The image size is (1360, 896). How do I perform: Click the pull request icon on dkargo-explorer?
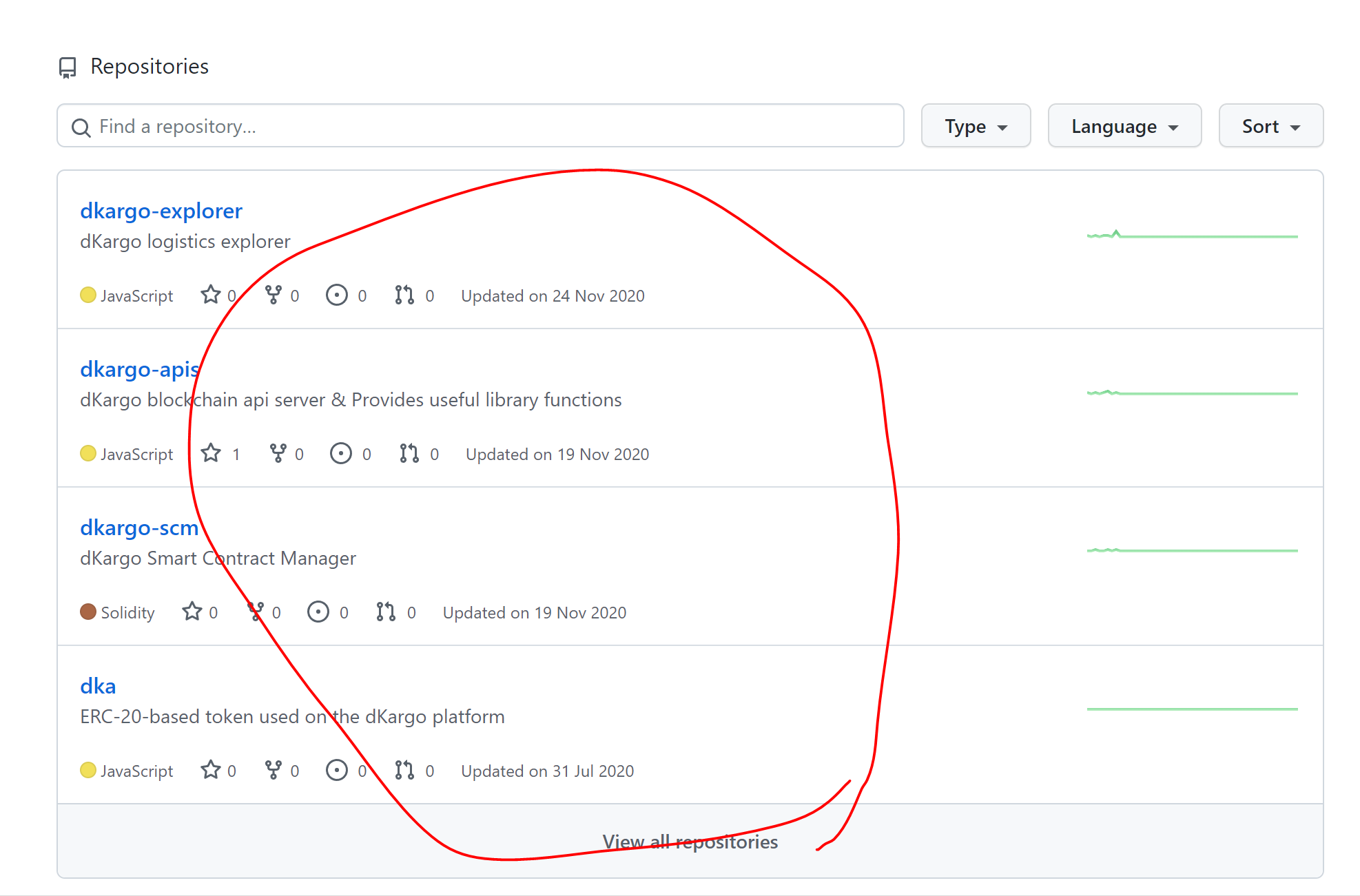point(404,295)
